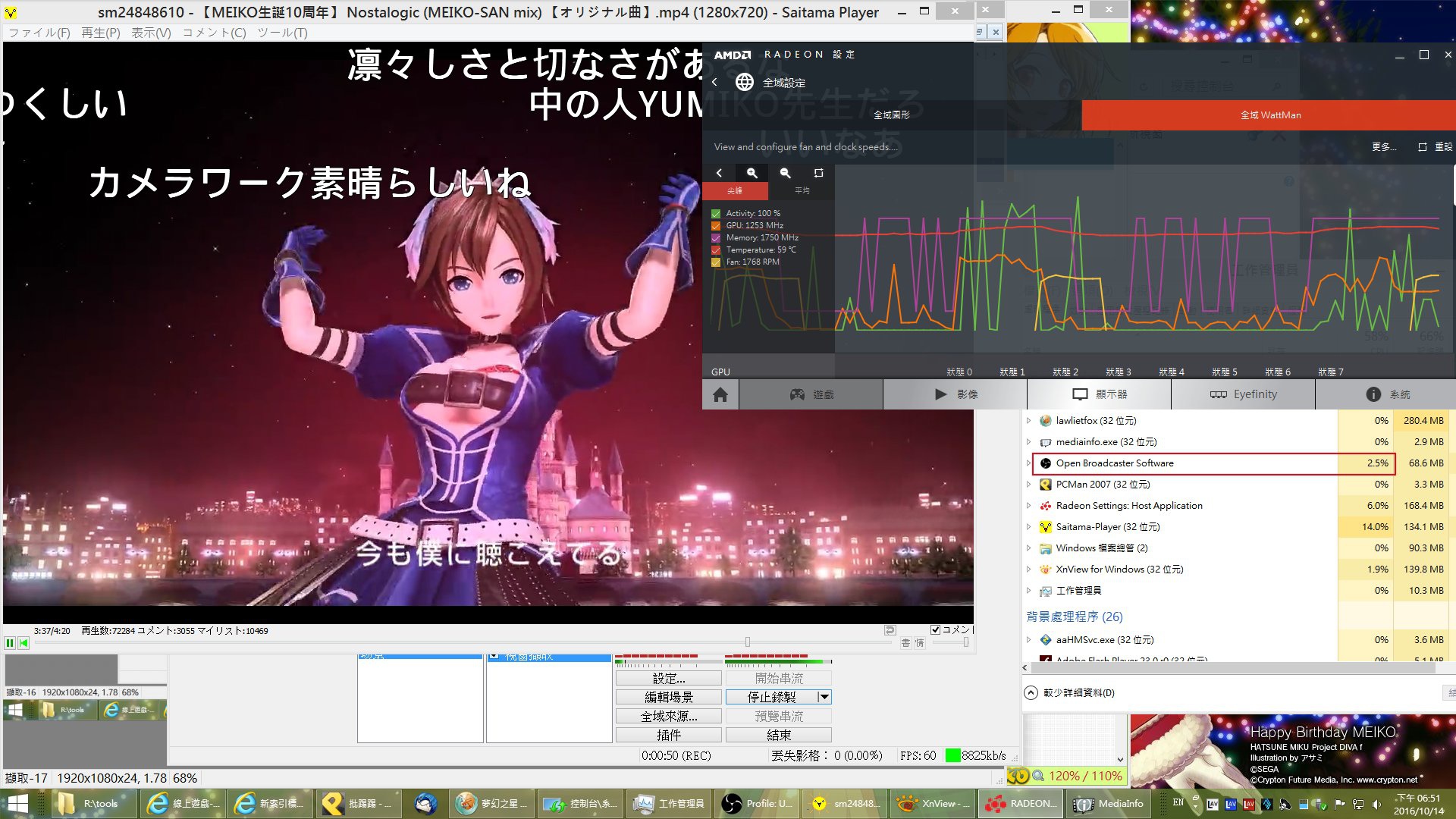Reset the WattMan graph view
Image resolution: width=1456 pixels, height=819 pixels.
[818, 173]
